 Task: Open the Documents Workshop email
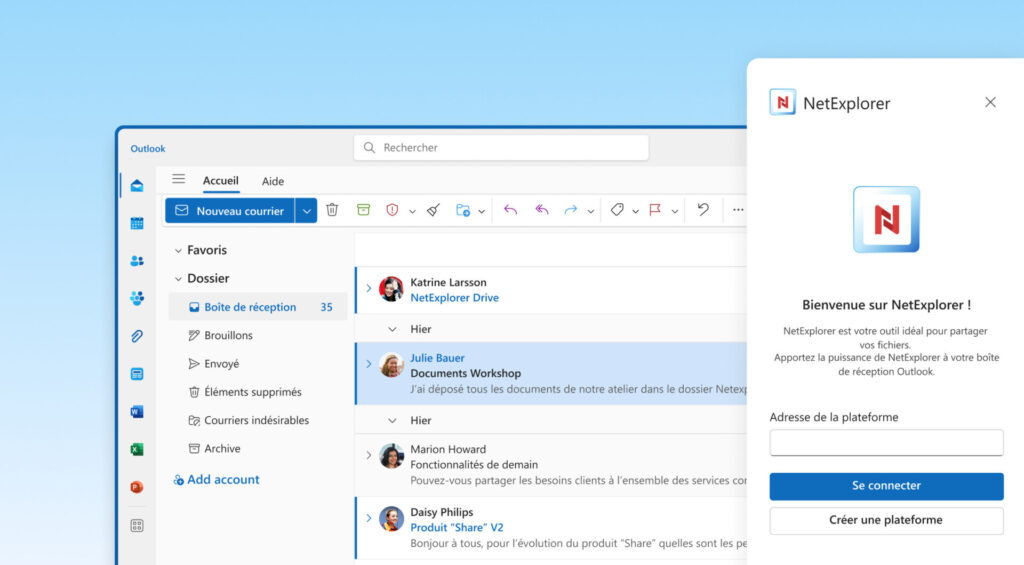(x=466, y=374)
